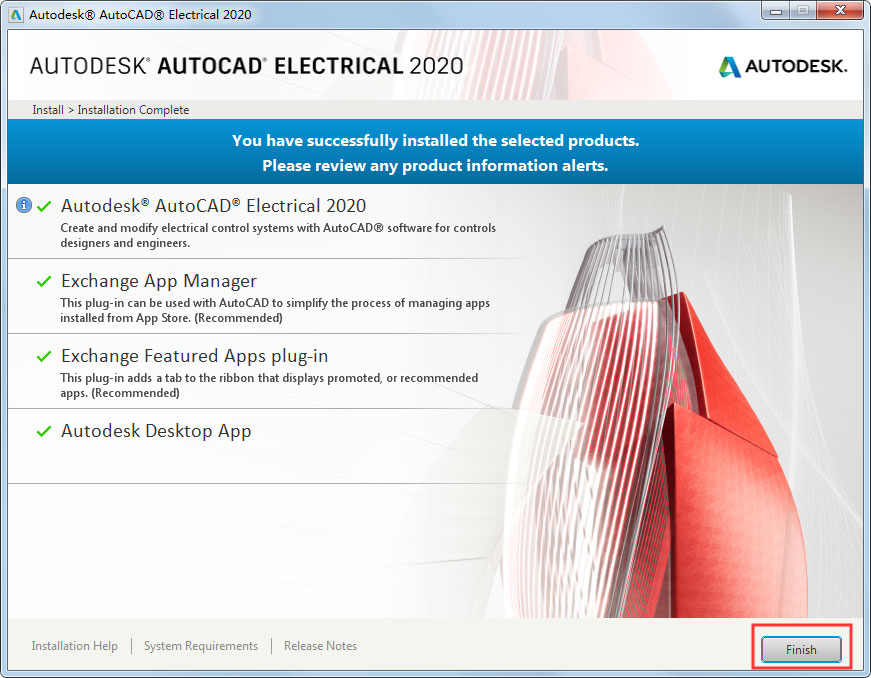Image resolution: width=871 pixels, height=678 pixels.
Task: Click the Exchange Featured Apps plug-in heading
Action: (194, 357)
